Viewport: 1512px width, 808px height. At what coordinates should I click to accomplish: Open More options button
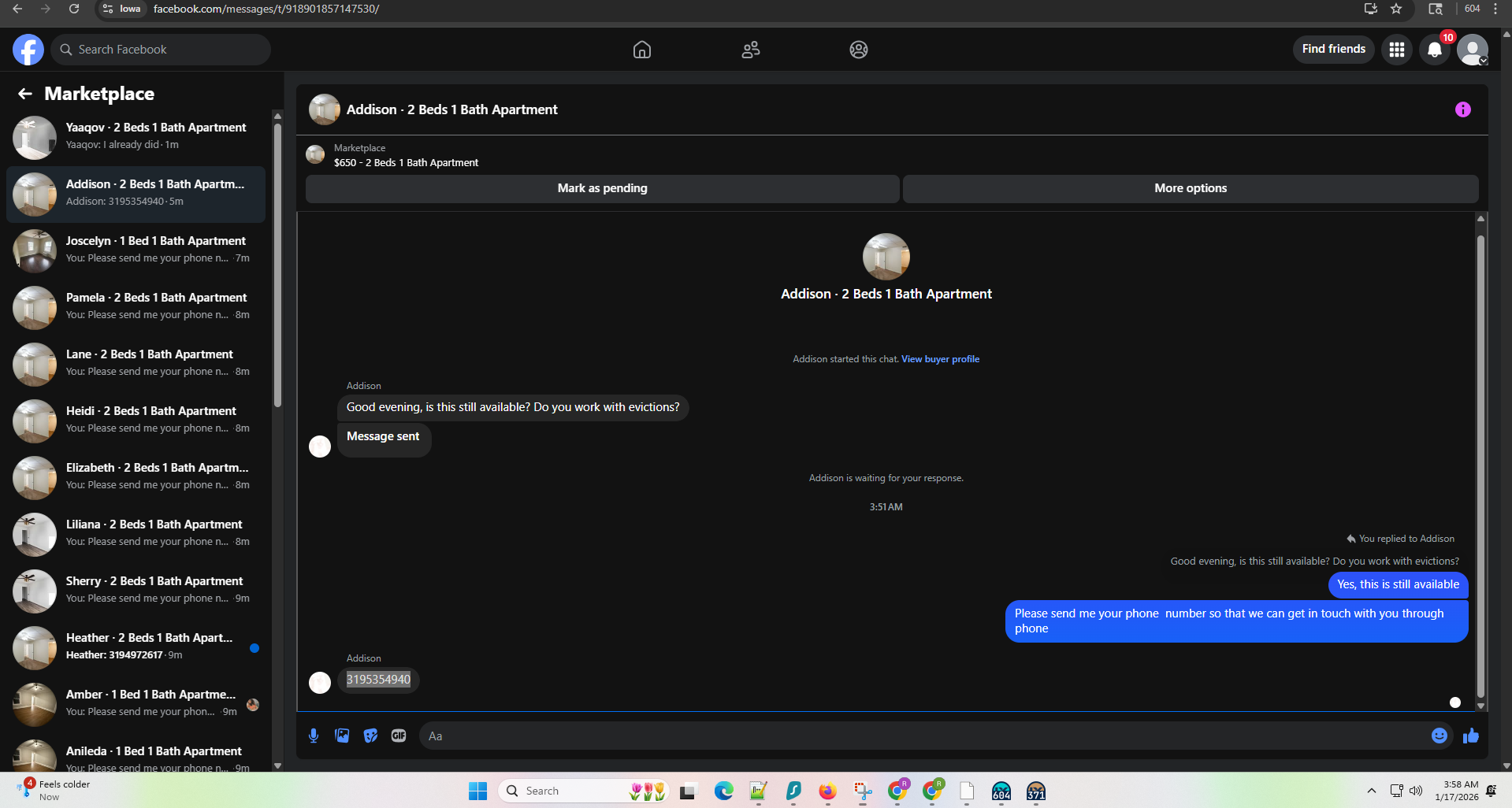1191,188
